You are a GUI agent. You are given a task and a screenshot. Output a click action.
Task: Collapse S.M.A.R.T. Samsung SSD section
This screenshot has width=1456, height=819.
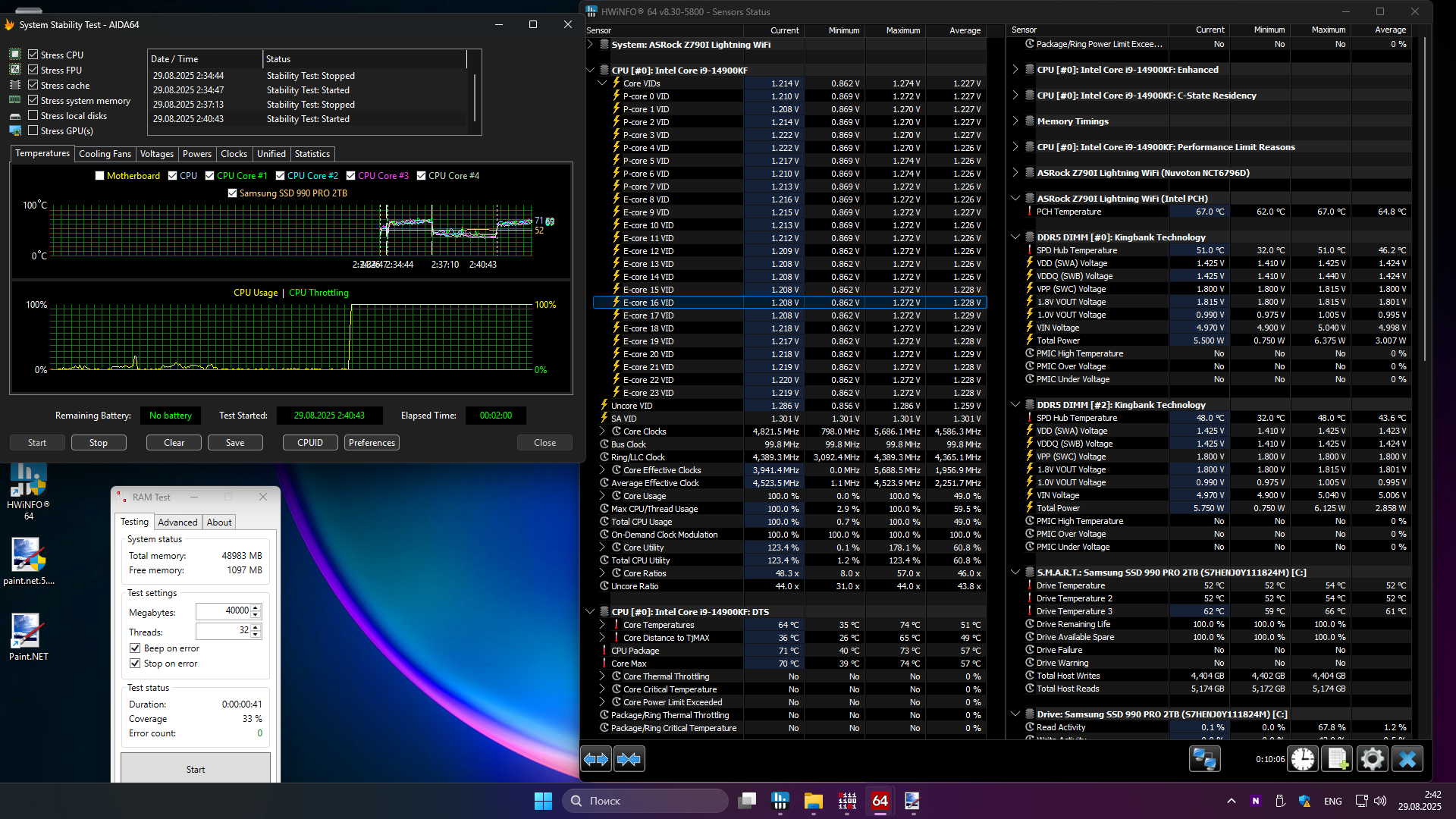(1015, 573)
